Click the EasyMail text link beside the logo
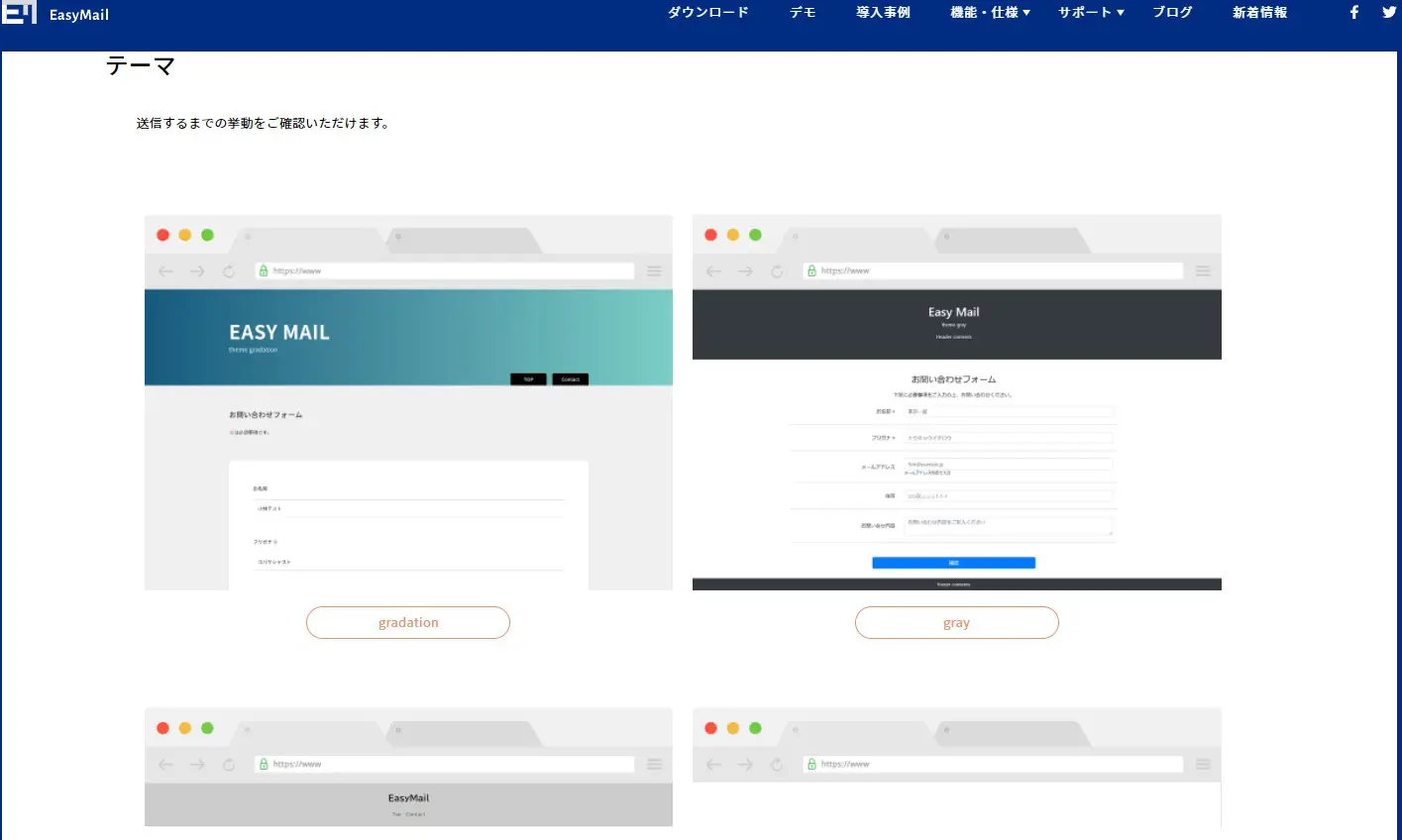The image size is (1402, 840). tap(78, 12)
